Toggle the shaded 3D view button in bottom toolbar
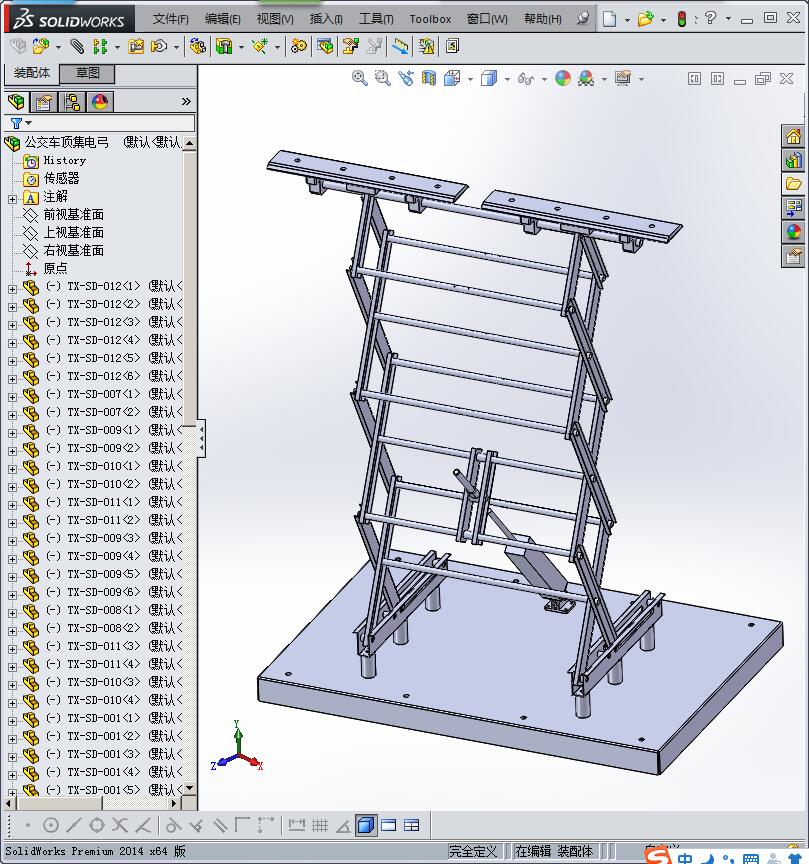Image resolution: width=809 pixels, height=864 pixels. coord(366,825)
